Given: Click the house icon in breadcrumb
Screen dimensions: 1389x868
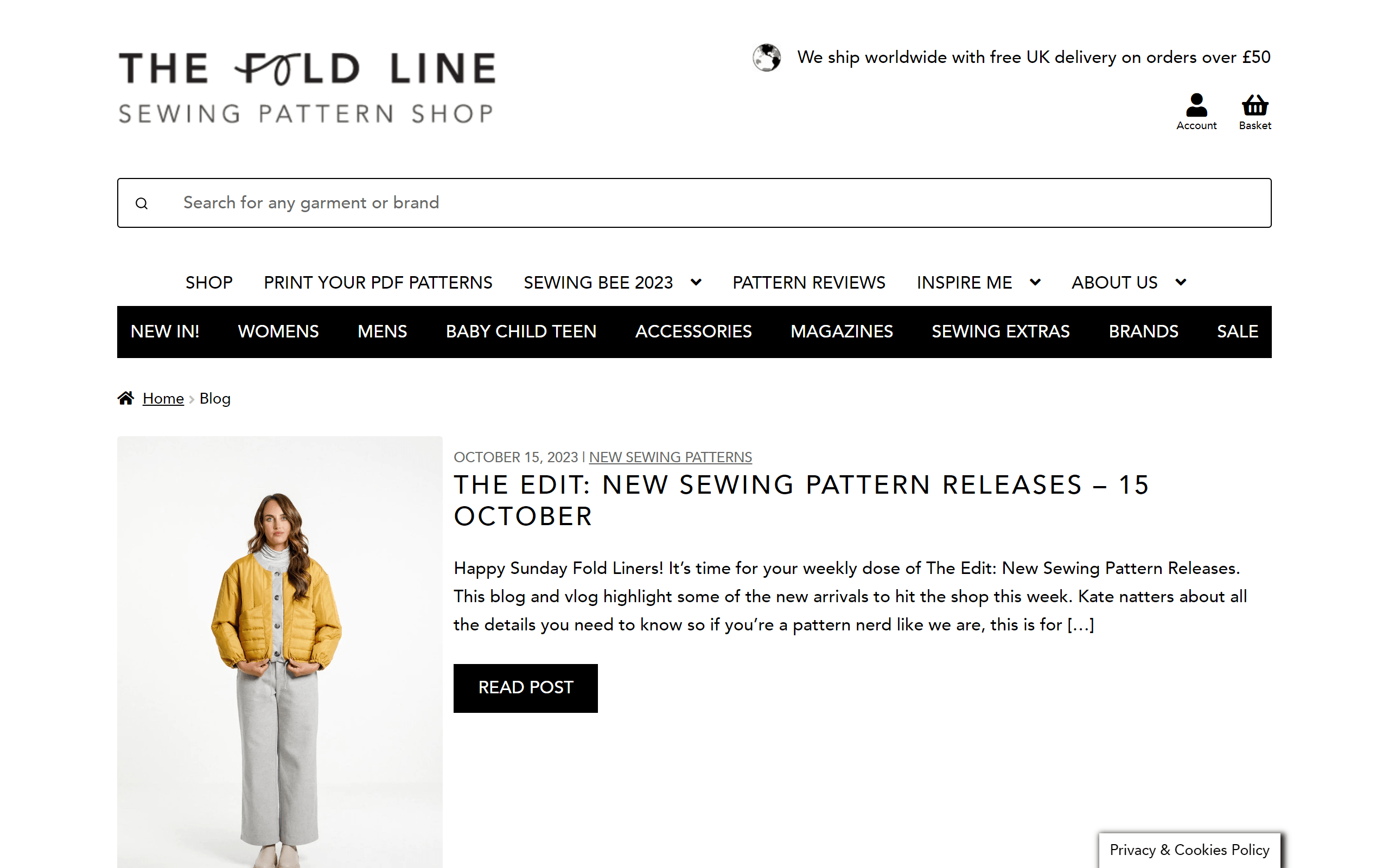Looking at the screenshot, I should [x=126, y=398].
